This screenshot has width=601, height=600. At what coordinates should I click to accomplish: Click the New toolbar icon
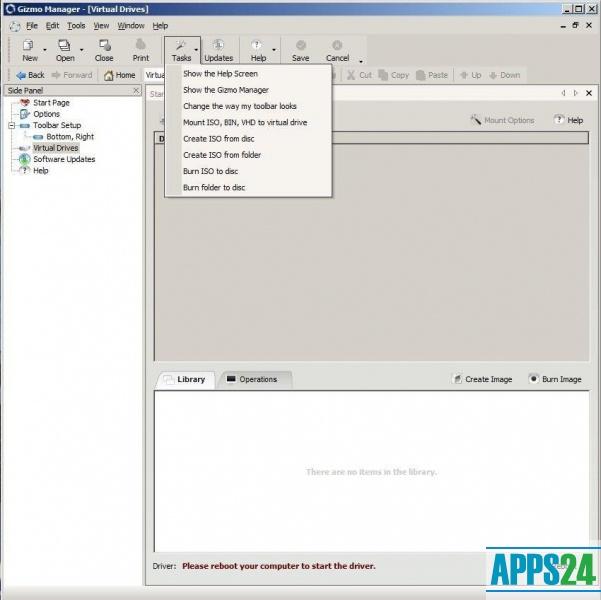(x=28, y=46)
